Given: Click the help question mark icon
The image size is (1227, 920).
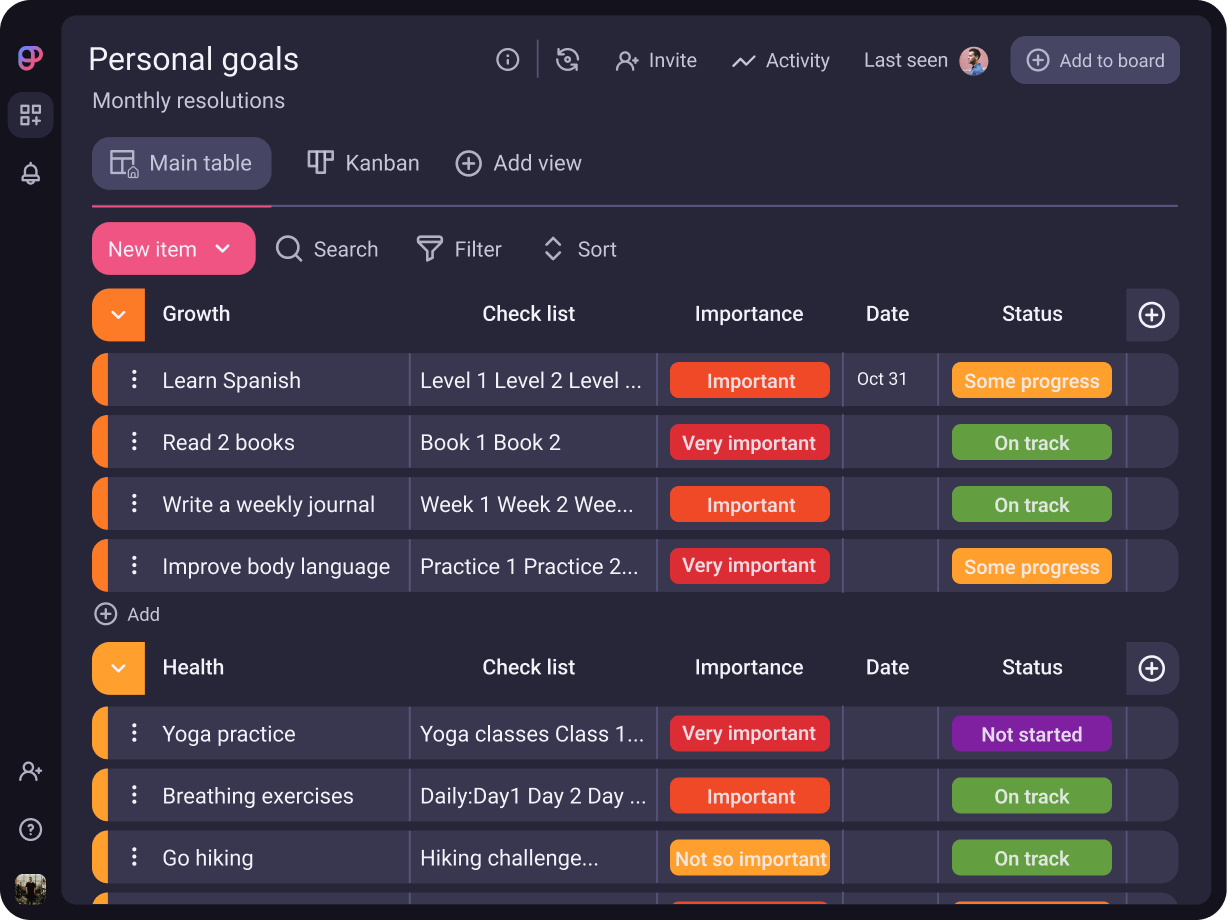Looking at the screenshot, I should click(31, 829).
